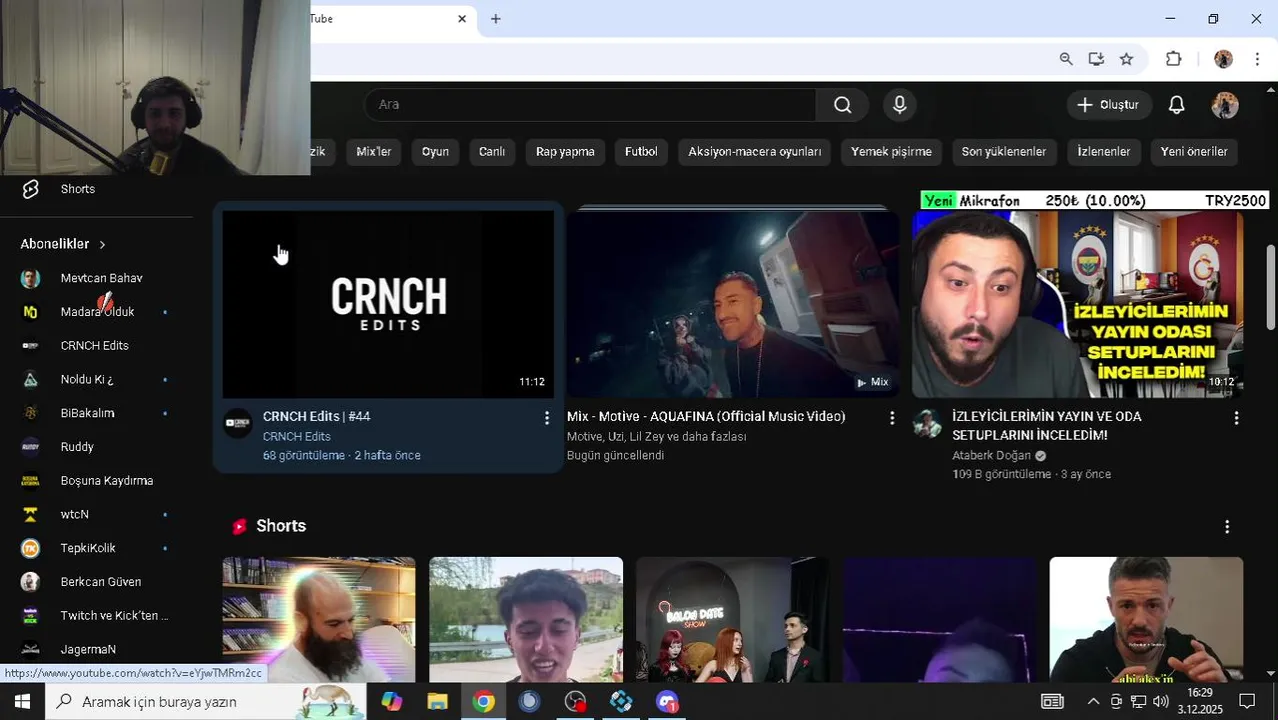Start voice search with the microphone icon
1278x720 pixels.
[900, 105]
